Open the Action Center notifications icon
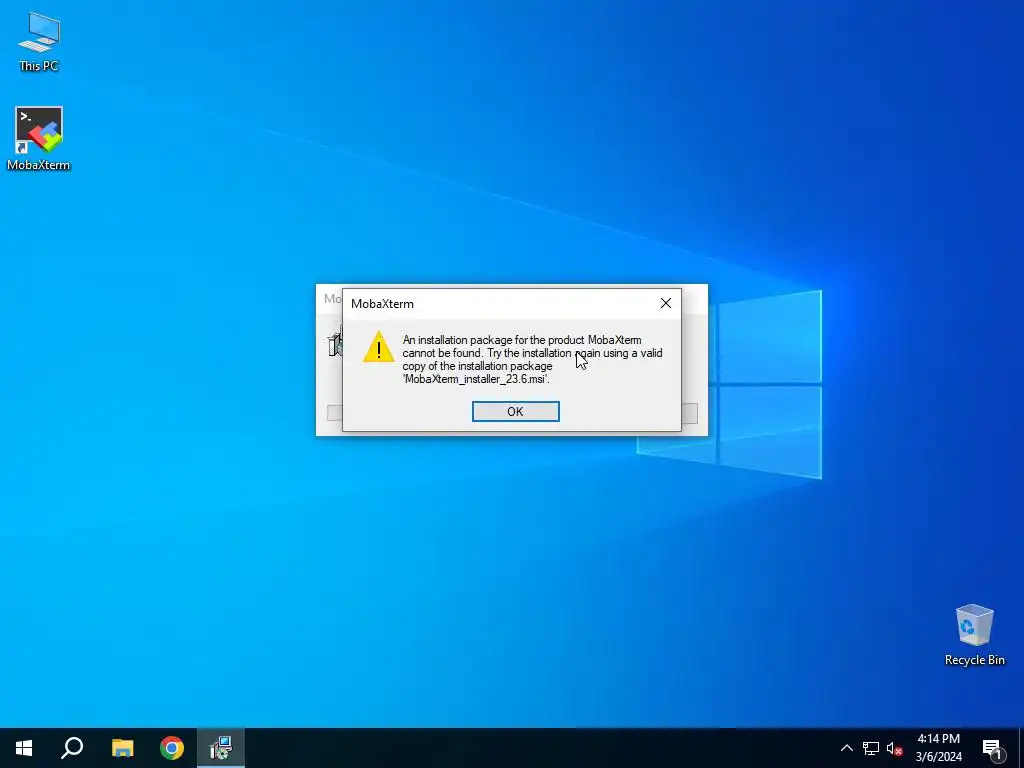1024x768 pixels. pyautogui.click(x=992, y=748)
